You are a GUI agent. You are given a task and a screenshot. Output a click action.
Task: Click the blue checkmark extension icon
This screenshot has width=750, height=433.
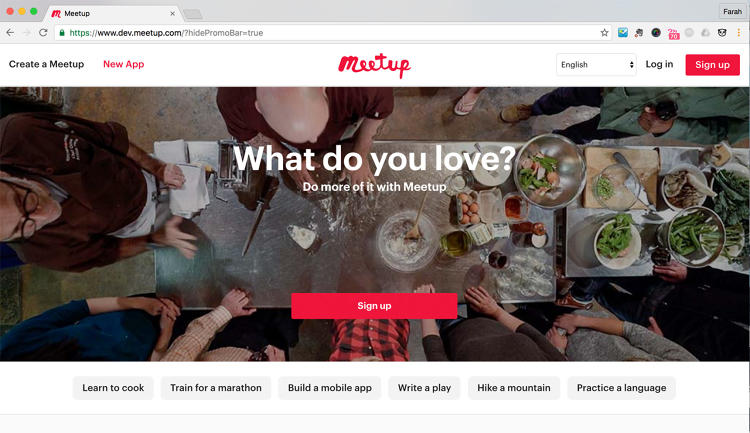click(623, 33)
